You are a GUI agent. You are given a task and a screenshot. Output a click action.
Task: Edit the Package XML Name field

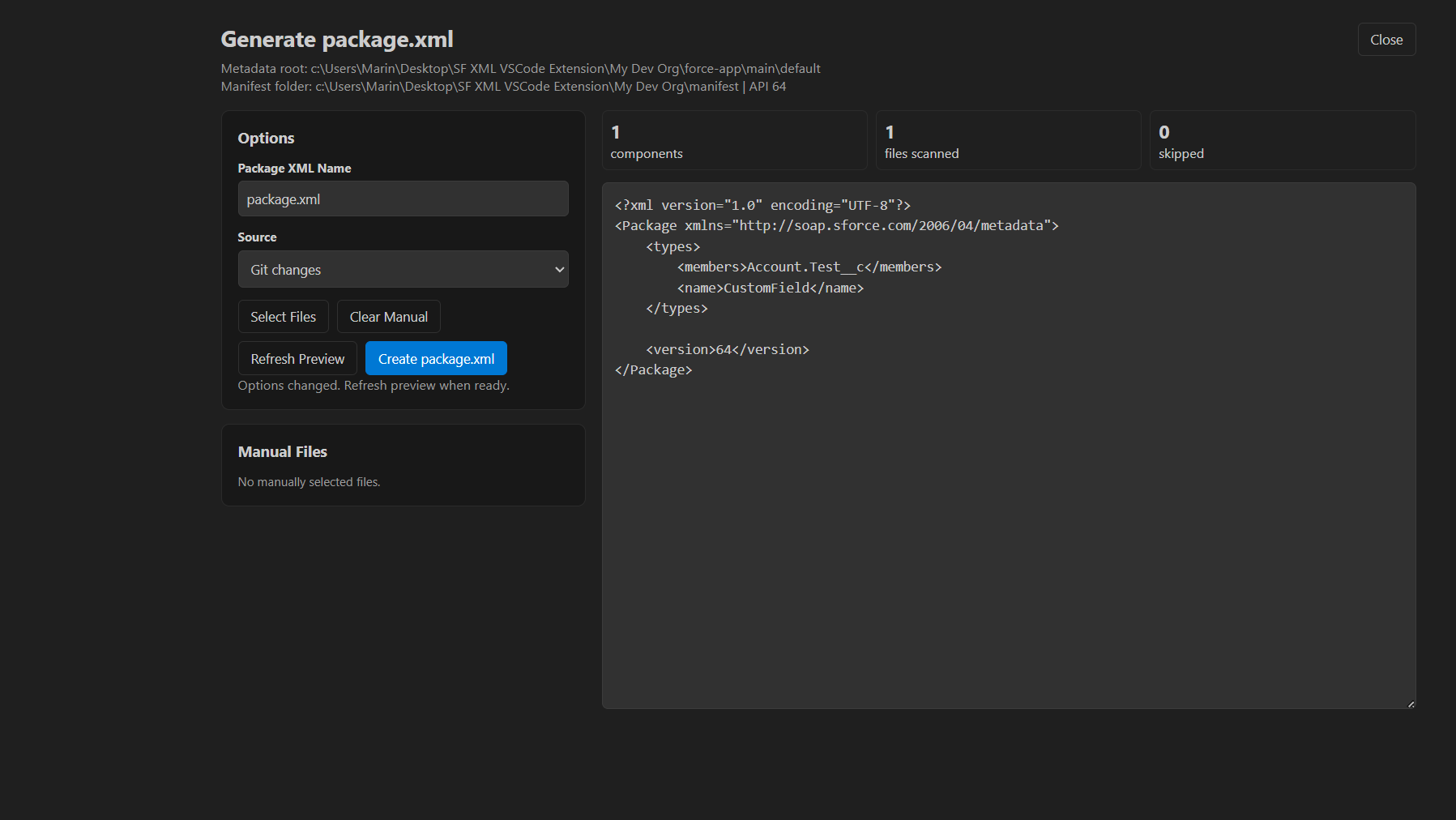tap(403, 199)
